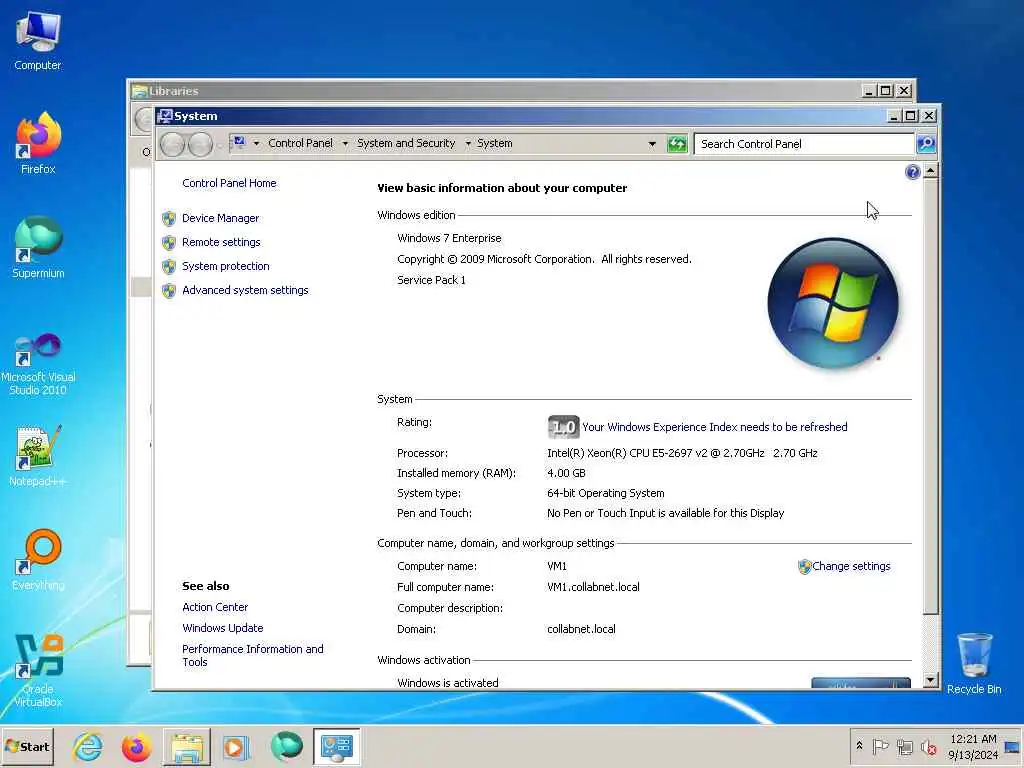Click the scrollbar up arrow in System window
This screenshot has width=1024, height=768.
point(931,171)
